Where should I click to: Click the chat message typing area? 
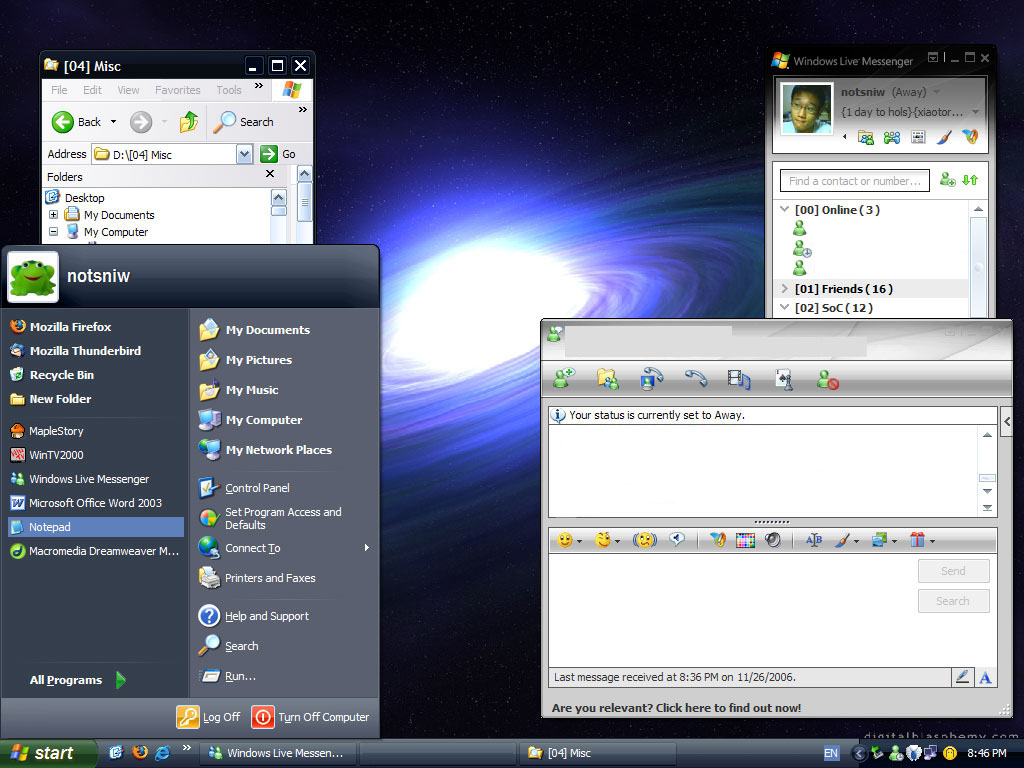(732, 611)
